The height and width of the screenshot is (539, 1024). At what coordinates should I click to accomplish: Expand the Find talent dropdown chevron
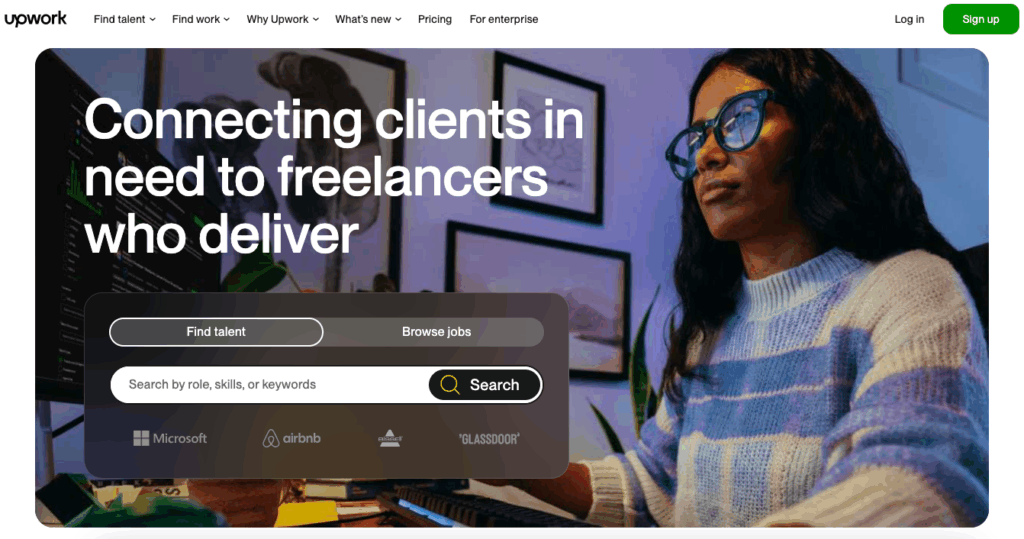tap(153, 20)
